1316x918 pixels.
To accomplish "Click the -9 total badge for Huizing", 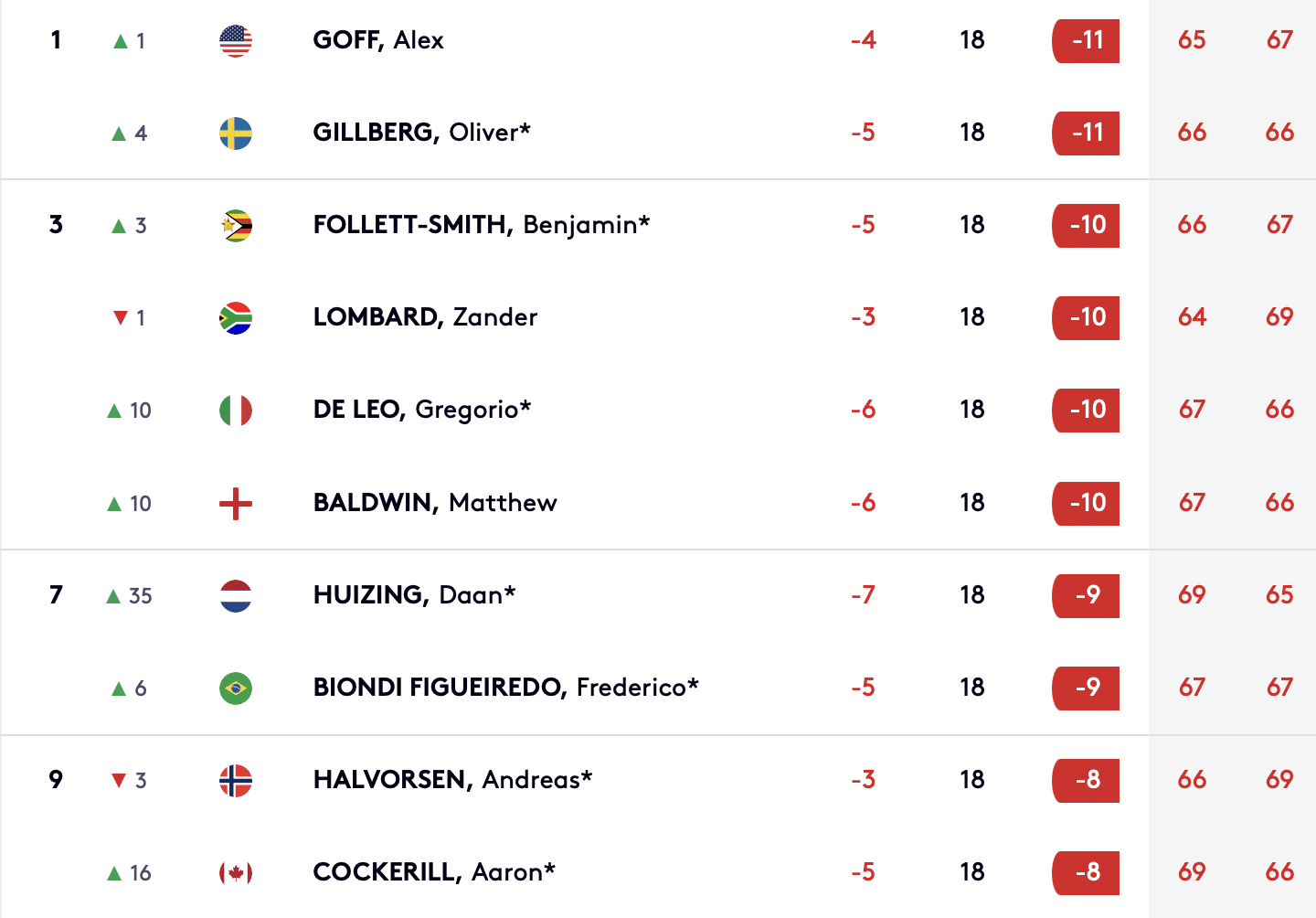I will point(1087,596).
